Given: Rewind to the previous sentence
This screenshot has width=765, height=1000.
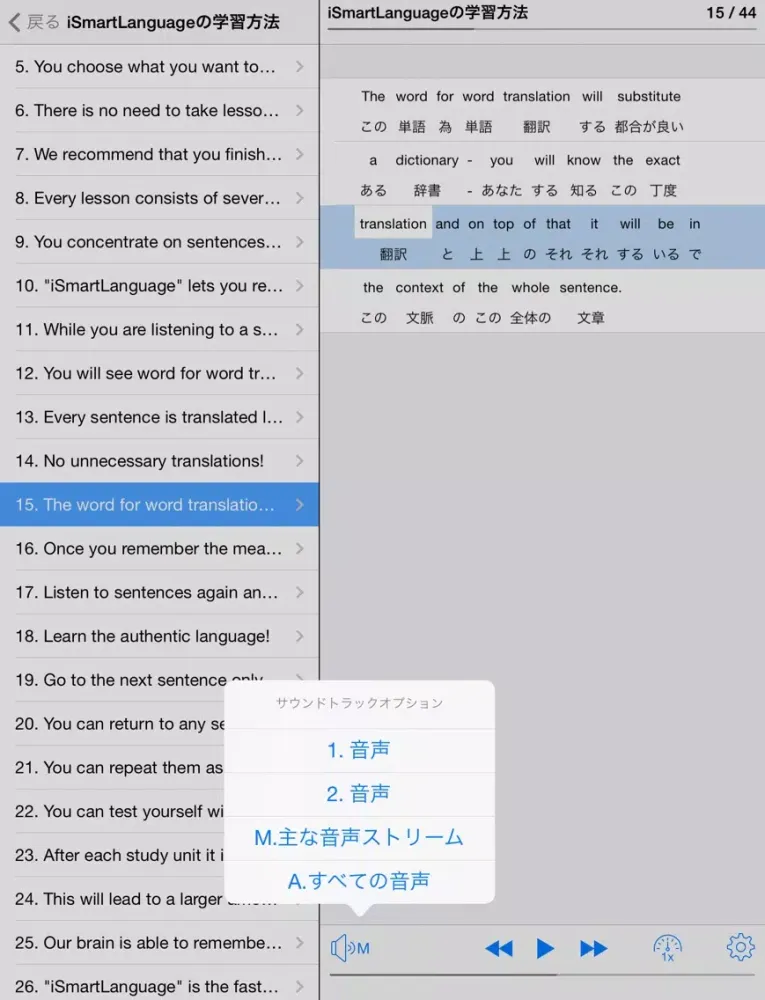Looking at the screenshot, I should (499, 949).
